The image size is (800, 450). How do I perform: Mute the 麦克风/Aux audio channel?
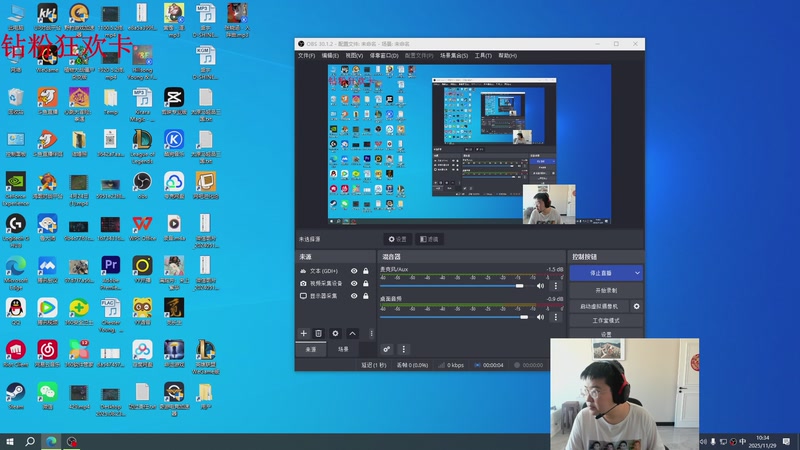click(x=540, y=286)
